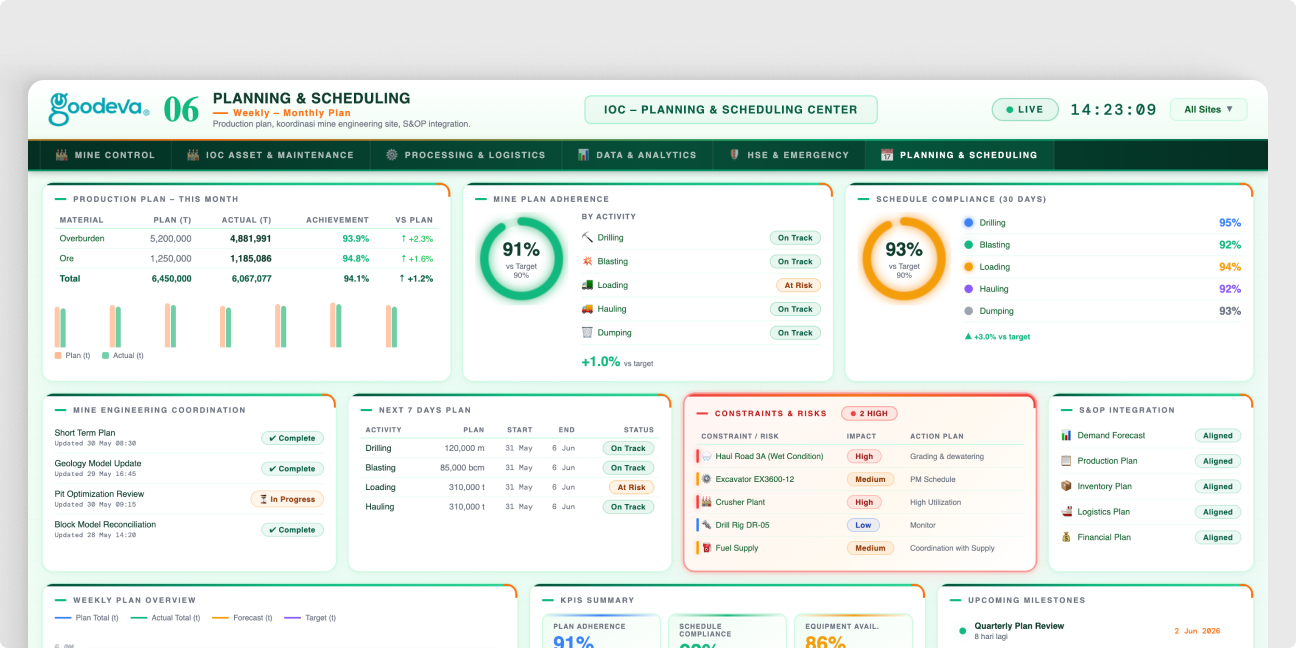Click the Hauling truck icon in Mine Plan Adherence

point(587,309)
